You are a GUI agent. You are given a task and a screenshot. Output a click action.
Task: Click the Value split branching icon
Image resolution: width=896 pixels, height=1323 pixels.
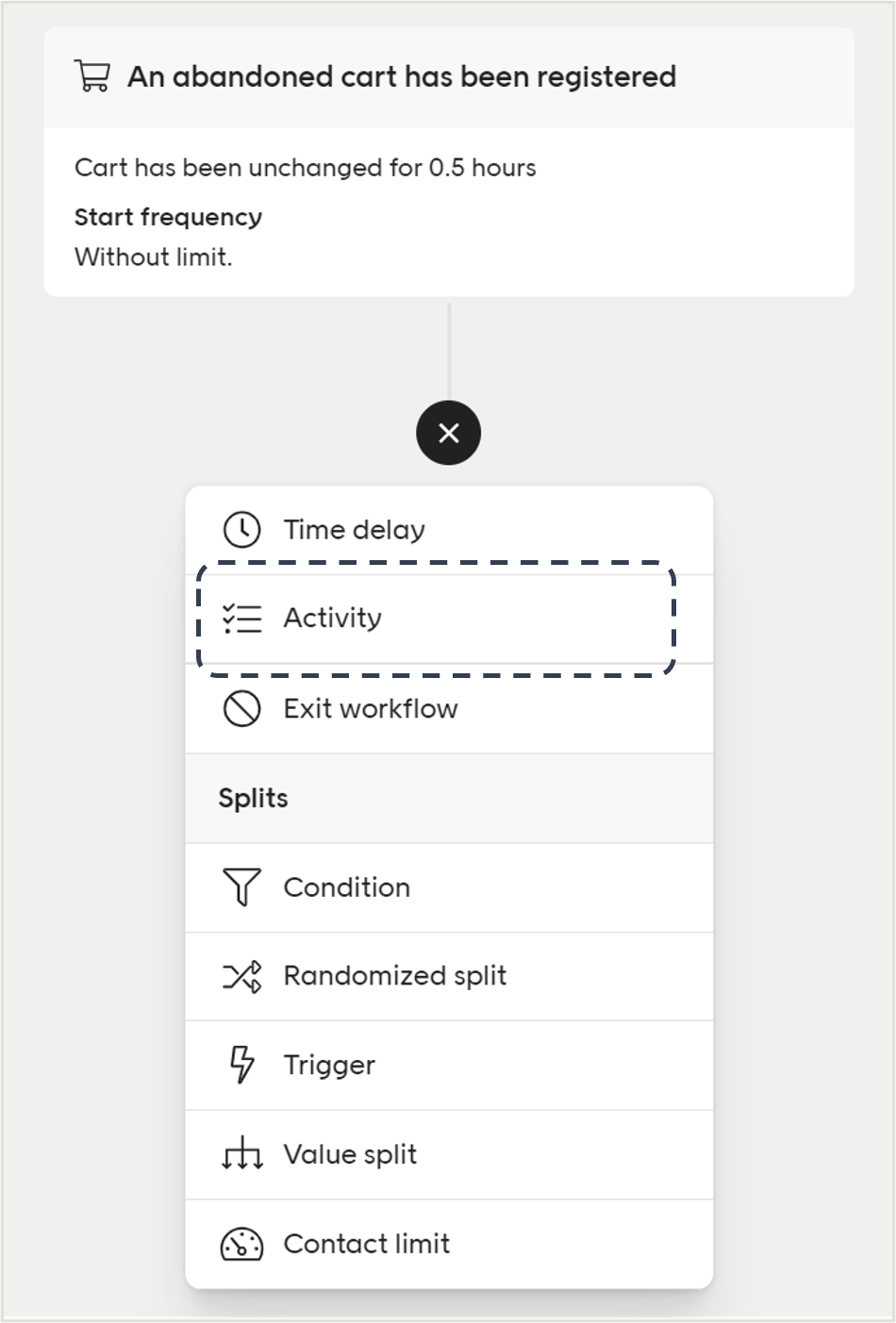click(x=242, y=1154)
